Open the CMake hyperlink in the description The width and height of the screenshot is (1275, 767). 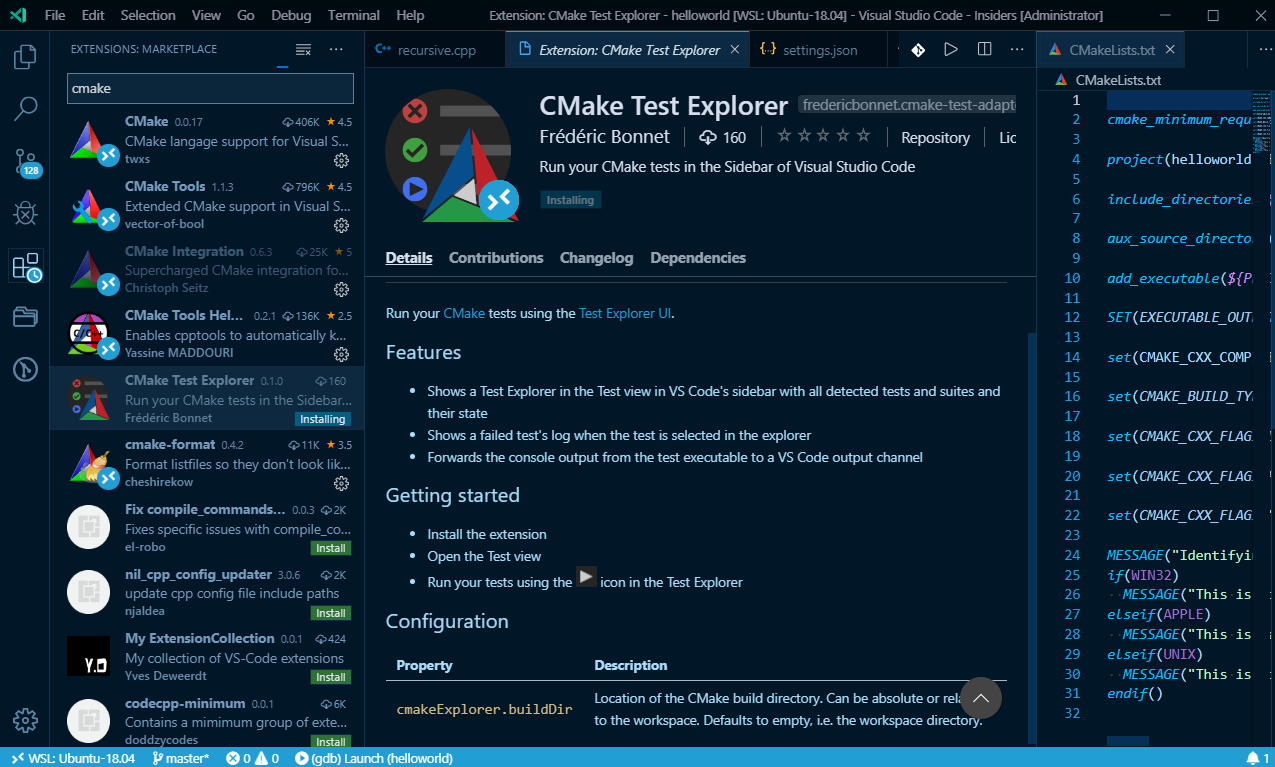(x=464, y=313)
